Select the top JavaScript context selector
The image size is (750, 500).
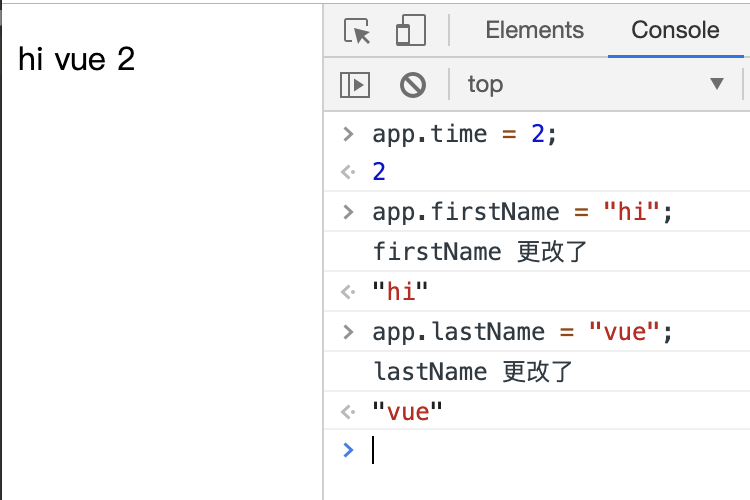pos(596,84)
